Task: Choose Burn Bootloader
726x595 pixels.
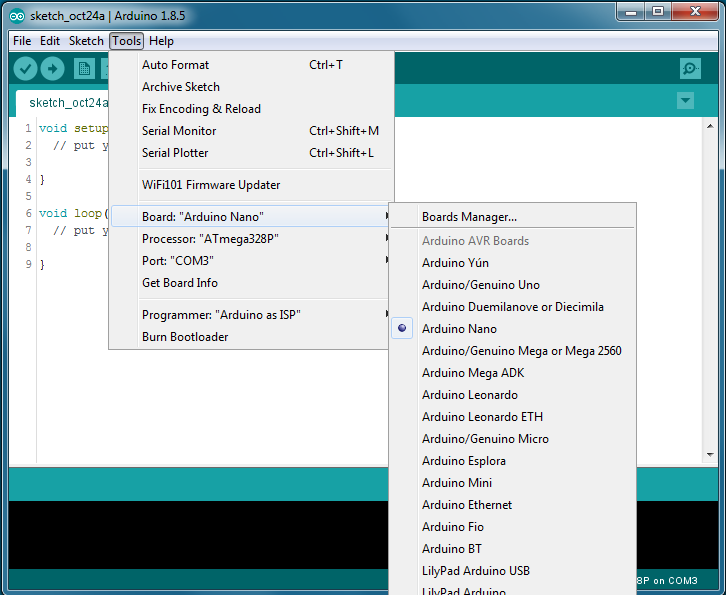Action: 250,337
